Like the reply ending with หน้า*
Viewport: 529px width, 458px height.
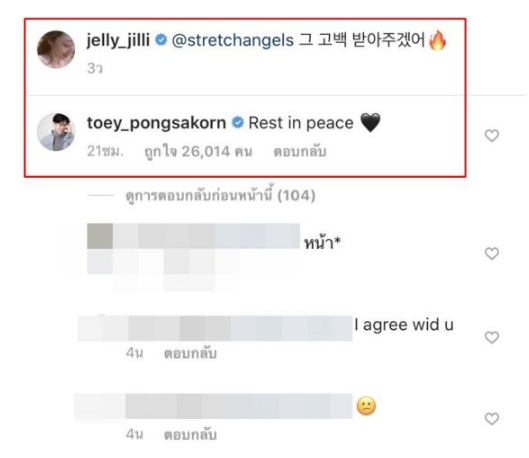coord(492,253)
